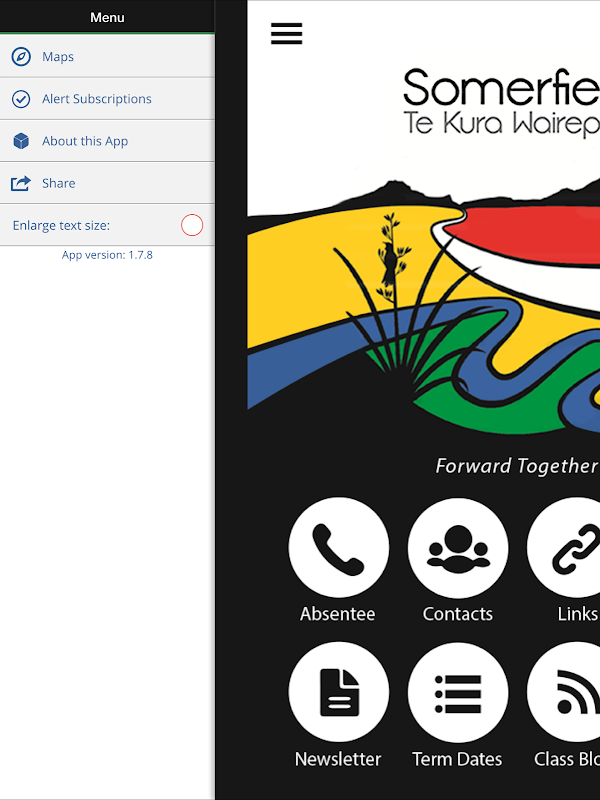Screen dimensions: 600x800
Task: Click the Share arrow icon
Action: [21, 183]
